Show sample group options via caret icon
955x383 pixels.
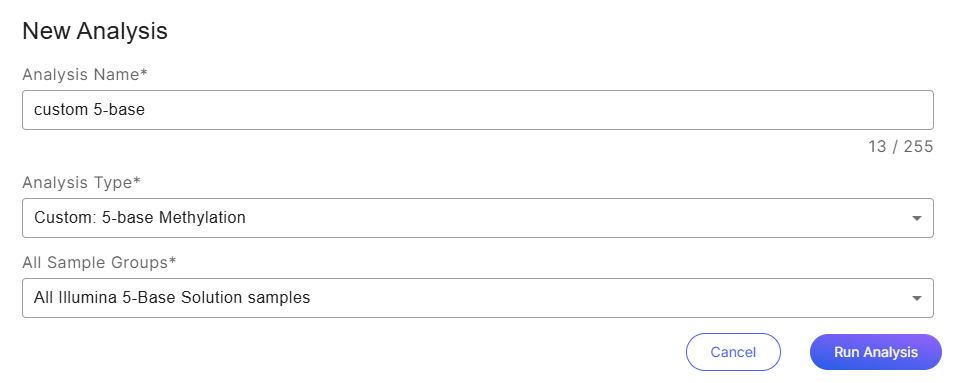coord(916,298)
